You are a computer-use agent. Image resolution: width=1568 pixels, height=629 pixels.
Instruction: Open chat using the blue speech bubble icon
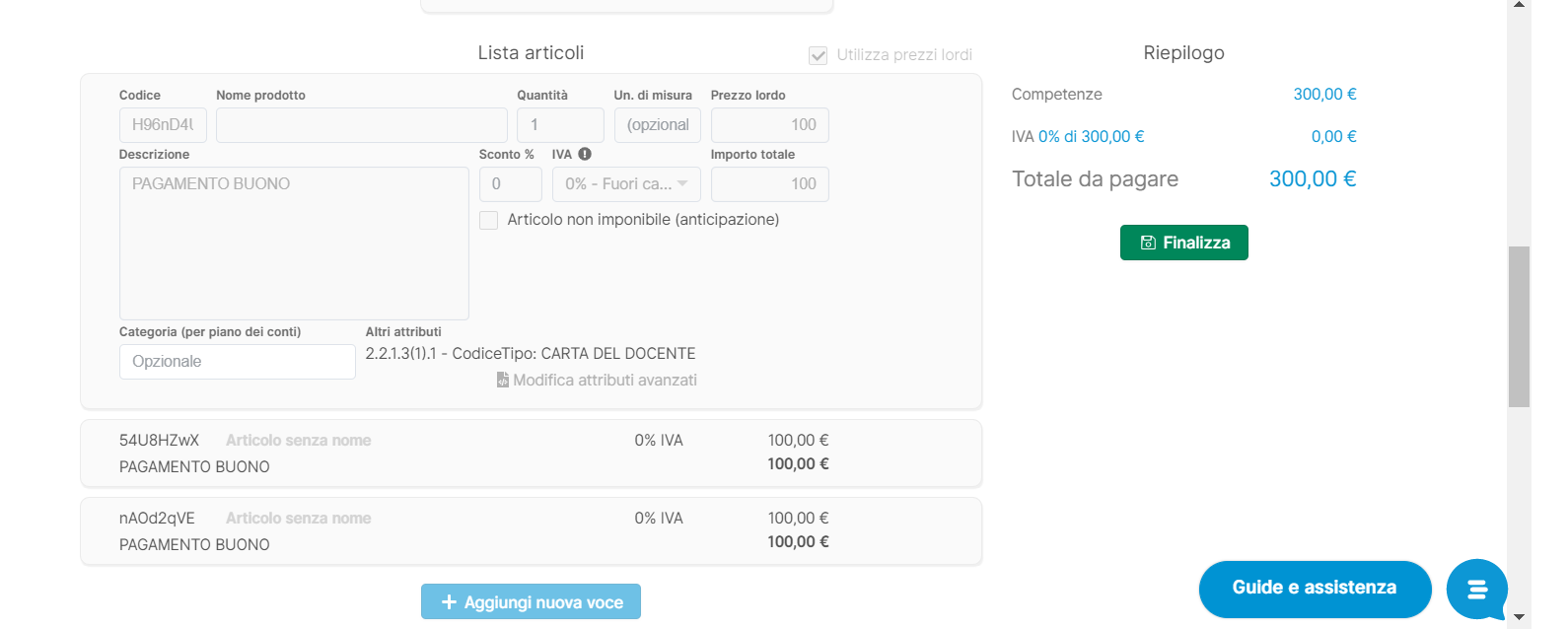tap(1476, 589)
